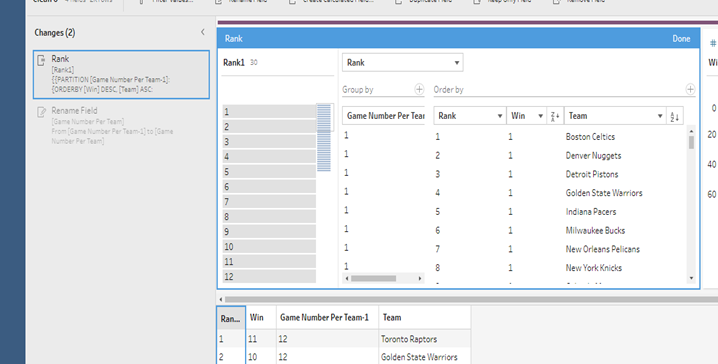The height and width of the screenshot is (364, 718).
Task: Click the Rank change step icon
Action: [41, 60]
